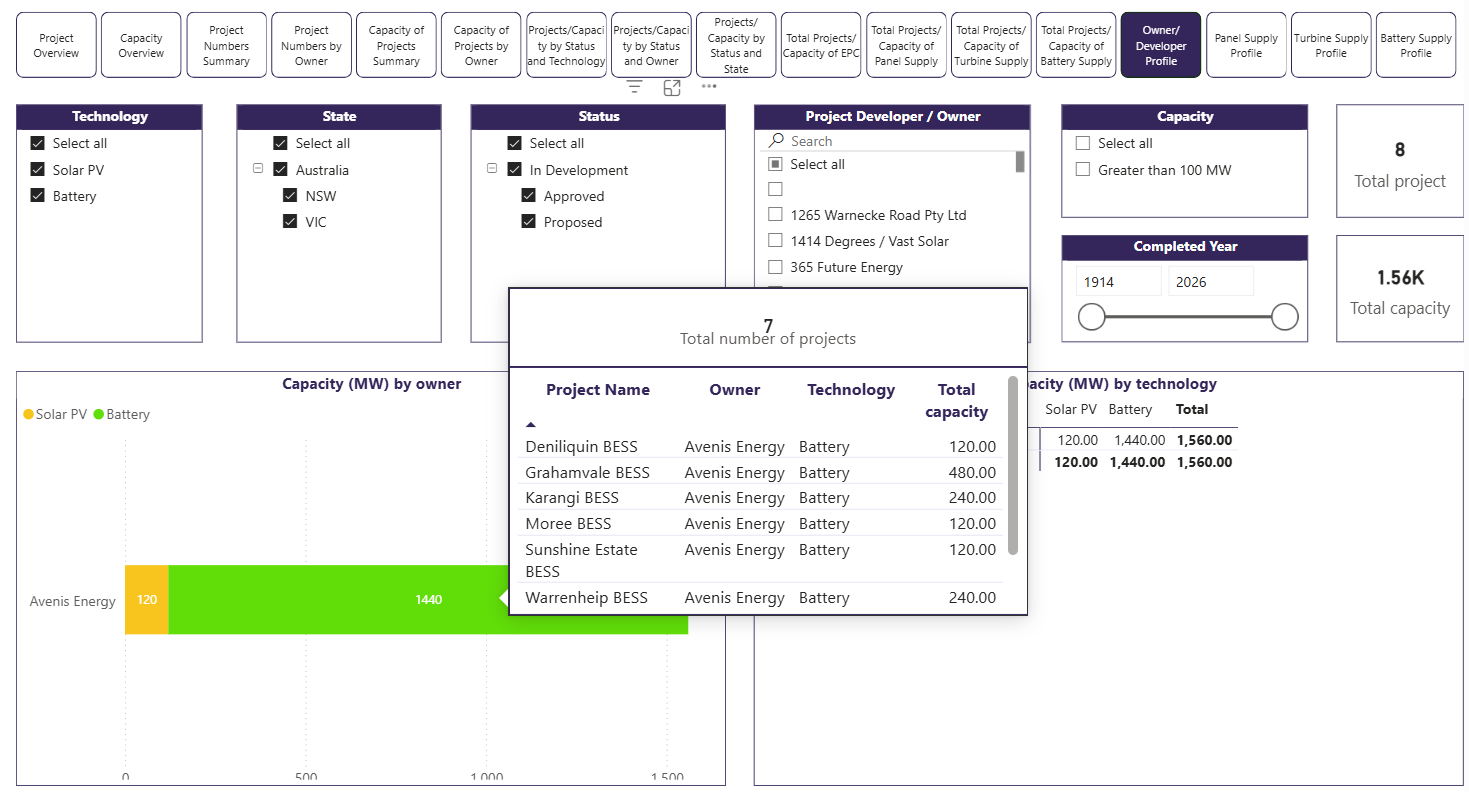Click the sort arrow under Project Name column
This screenshot has height=792, width=1469.
tap(530, 425)
